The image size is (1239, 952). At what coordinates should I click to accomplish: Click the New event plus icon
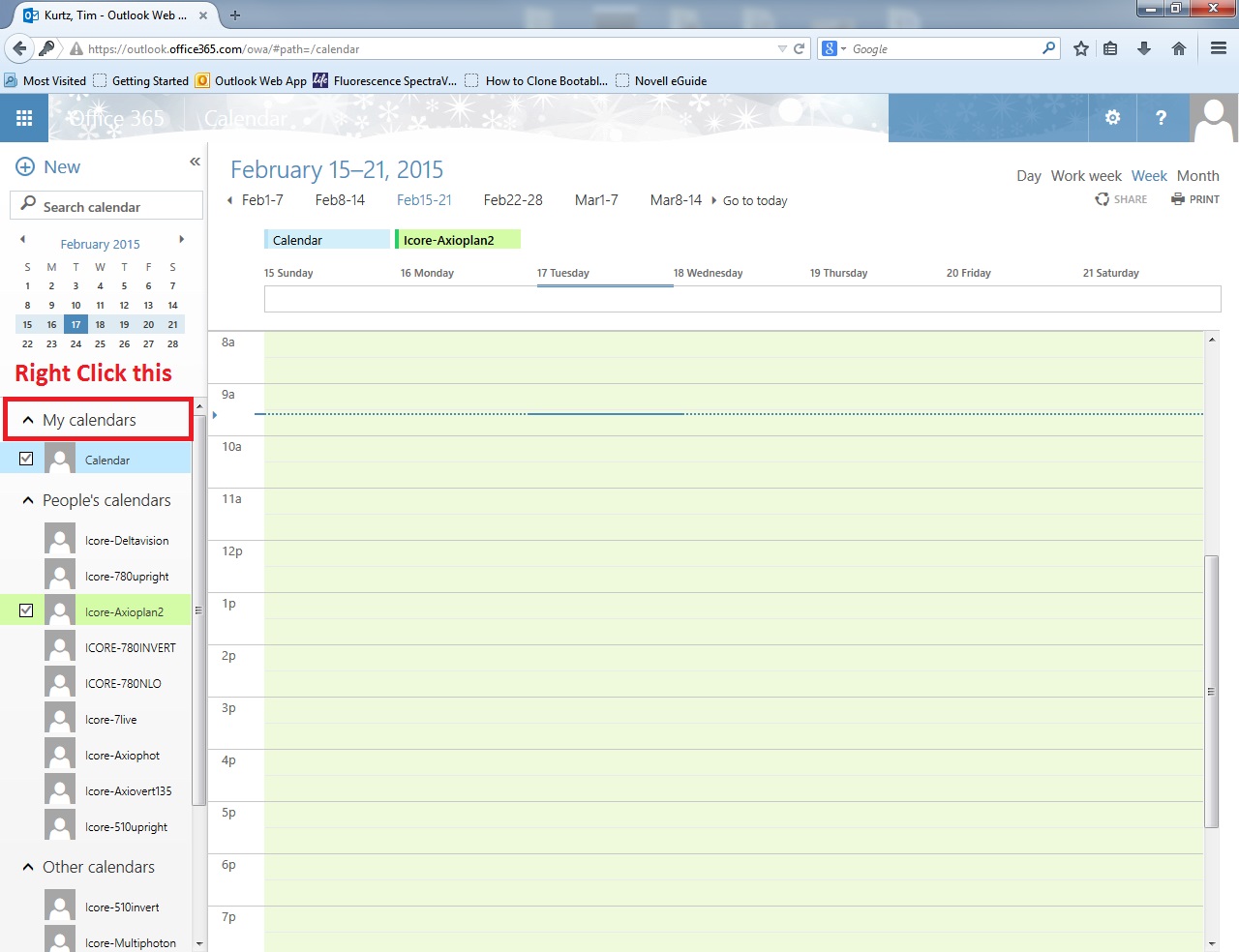coord(25,167)
